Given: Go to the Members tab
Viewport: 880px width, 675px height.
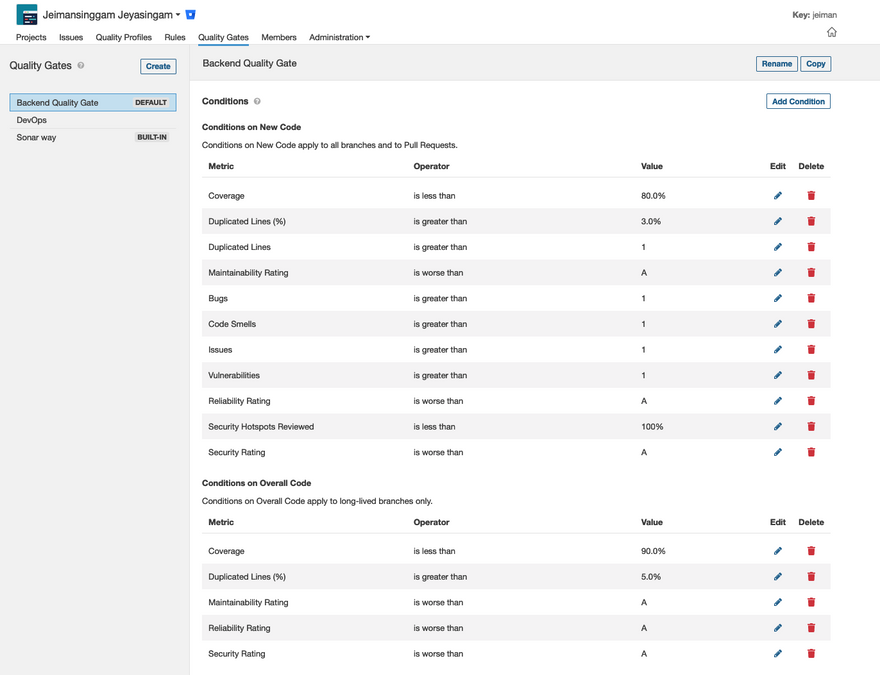Looking at the screenshot, I should [x=278, y=37].
